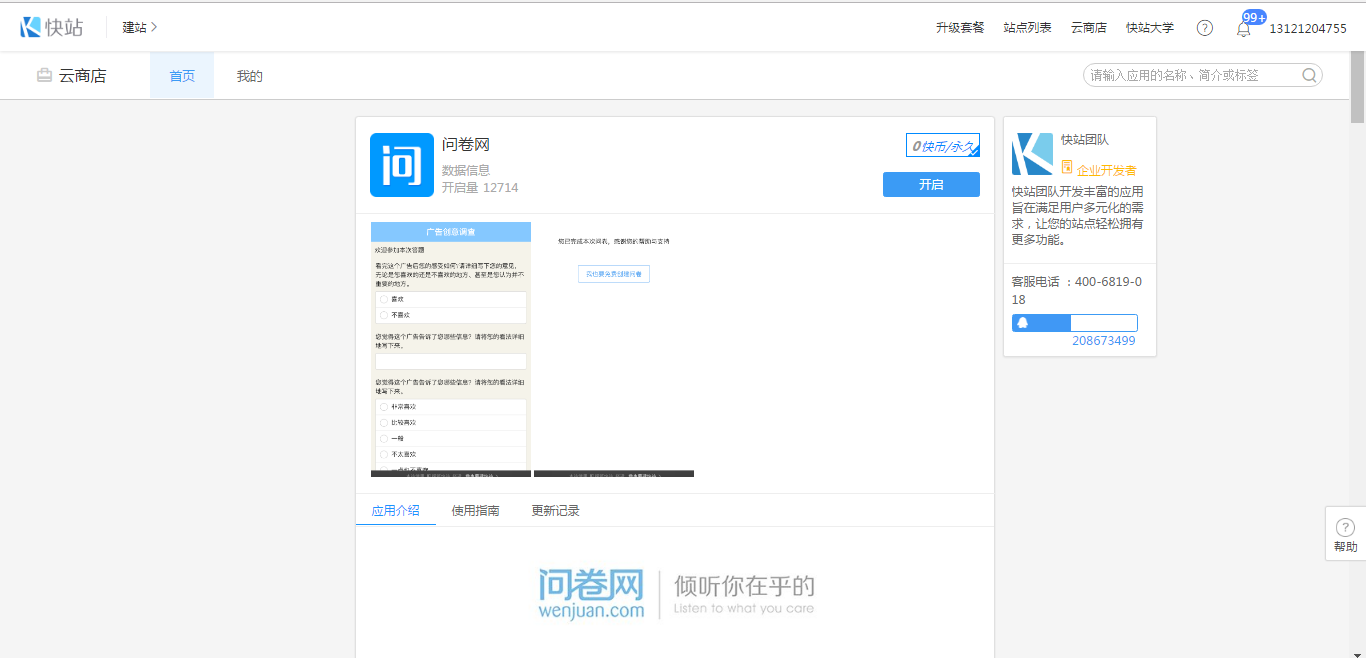
Task: Open notifications bell with 99+ badge
Action: pos(1244,29)
